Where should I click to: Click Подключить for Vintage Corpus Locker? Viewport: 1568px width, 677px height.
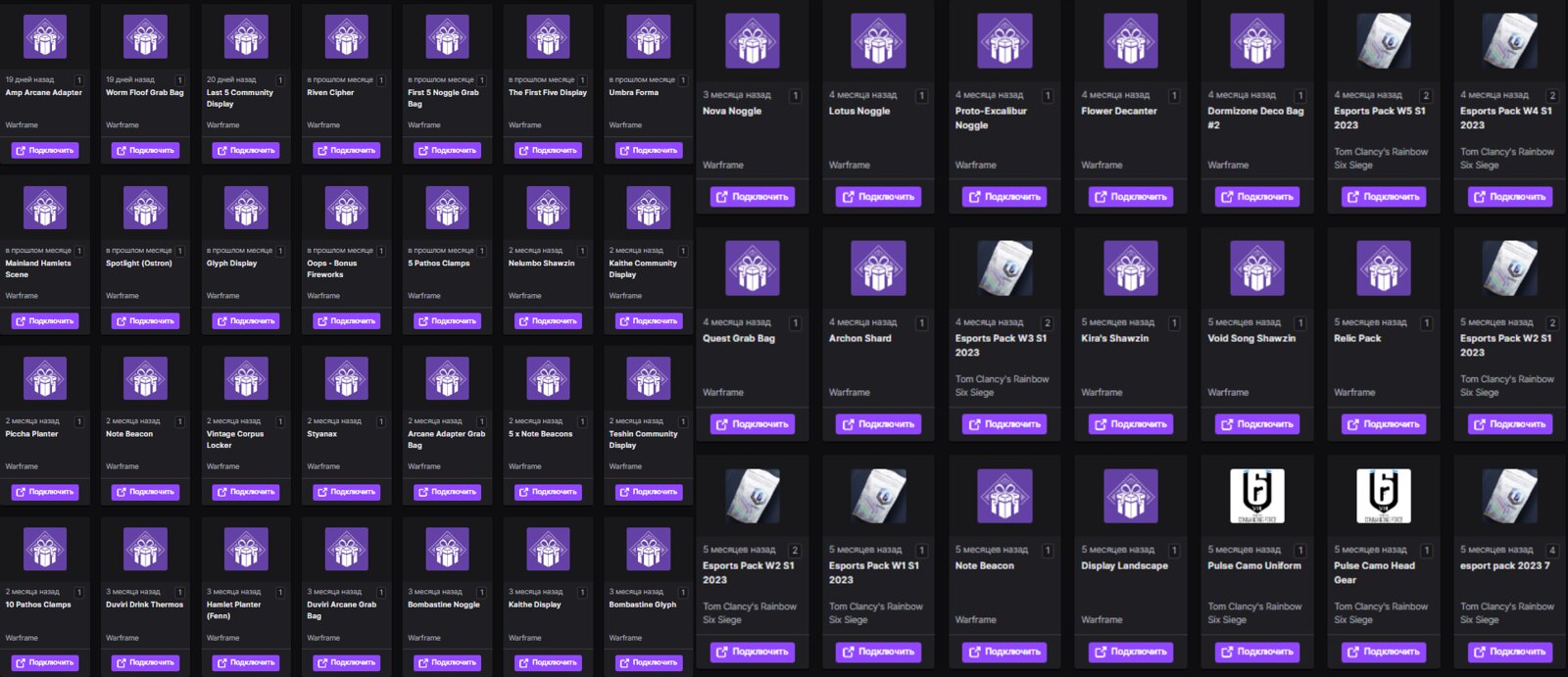click(x=246, y=492)
